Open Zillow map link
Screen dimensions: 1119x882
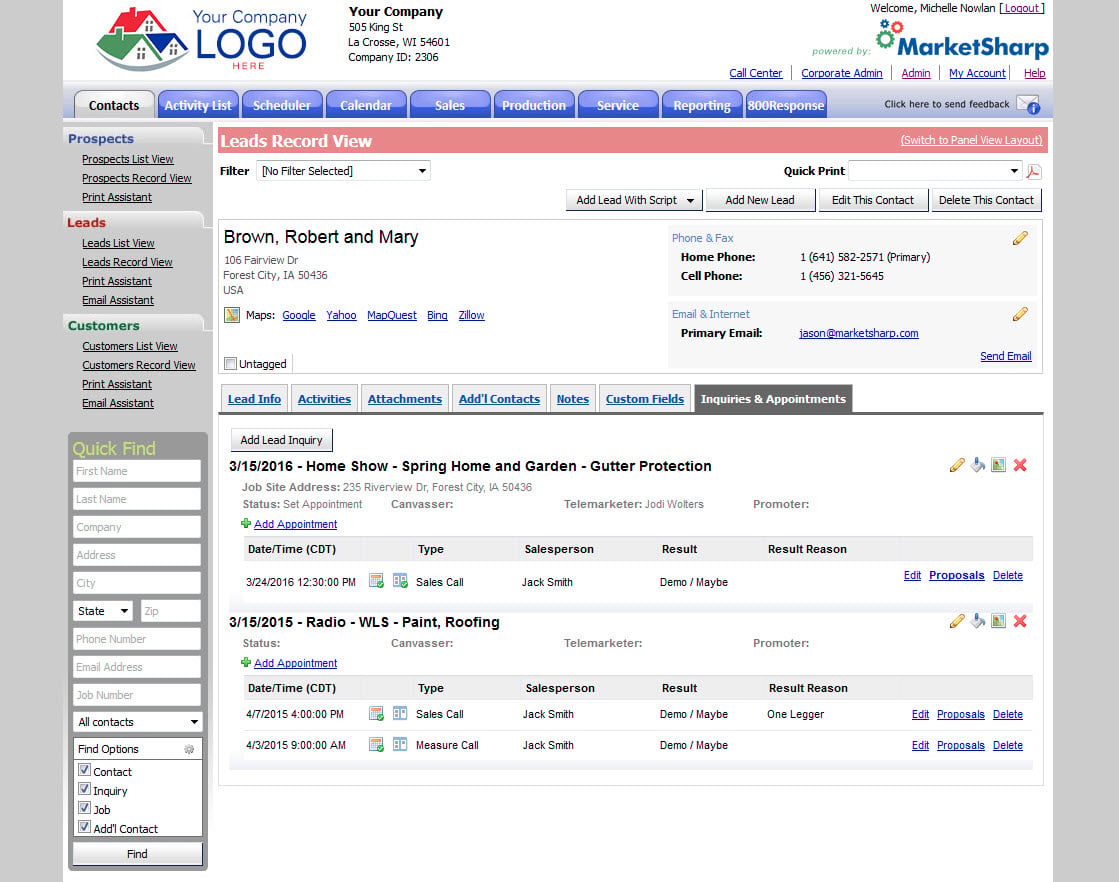(471, 315)
